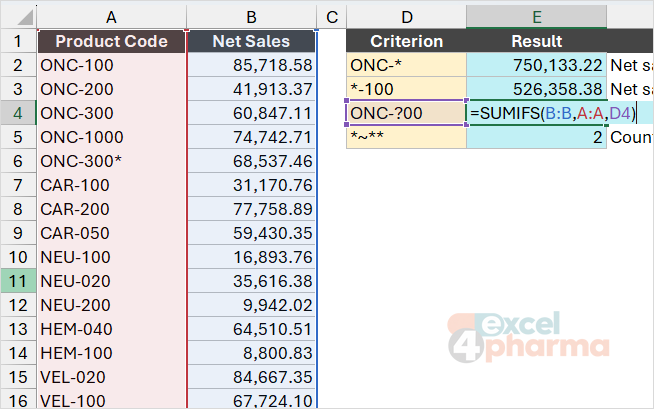The image size is (654, 409).
Task: Click net sales value 60,847.11
Action: pos(252,113)
